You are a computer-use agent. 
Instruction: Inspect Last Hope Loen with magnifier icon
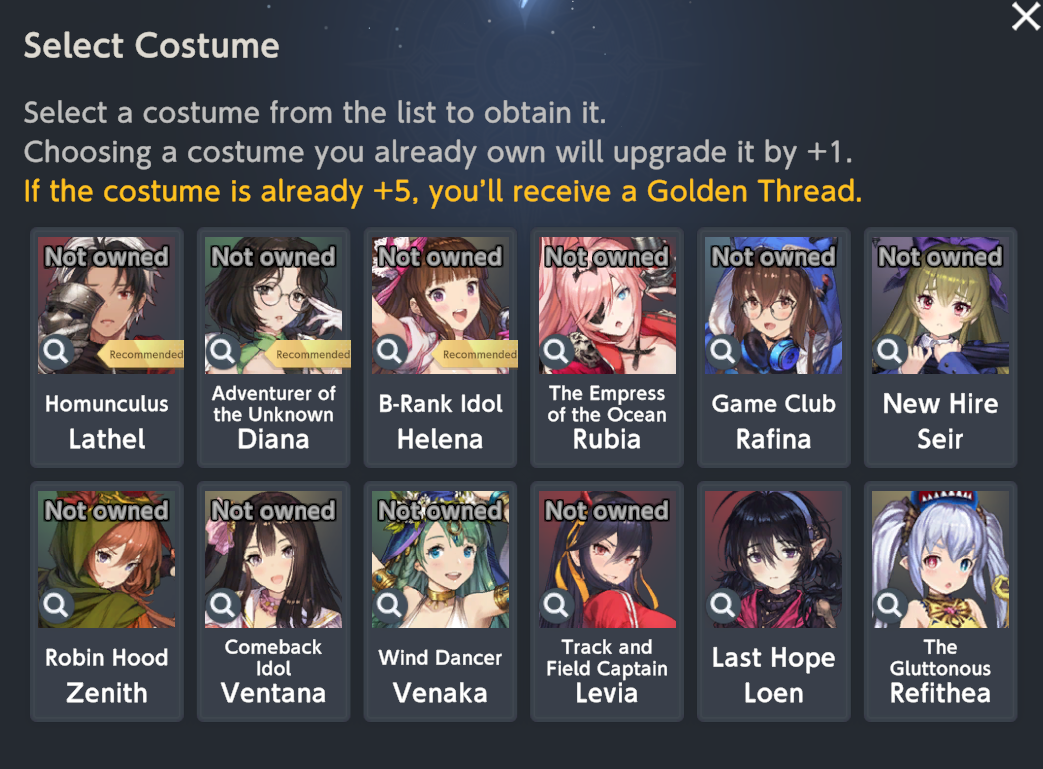tap(722, 605)
